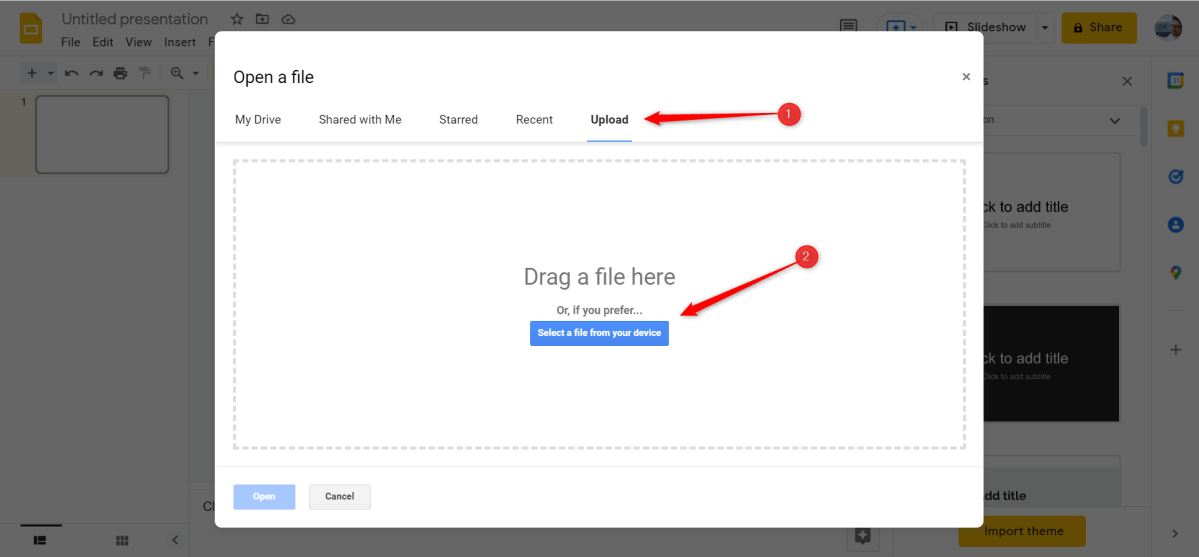Close the Open a file dialog
This screenshot has height=557, width=1199.
tap(966, 77)
